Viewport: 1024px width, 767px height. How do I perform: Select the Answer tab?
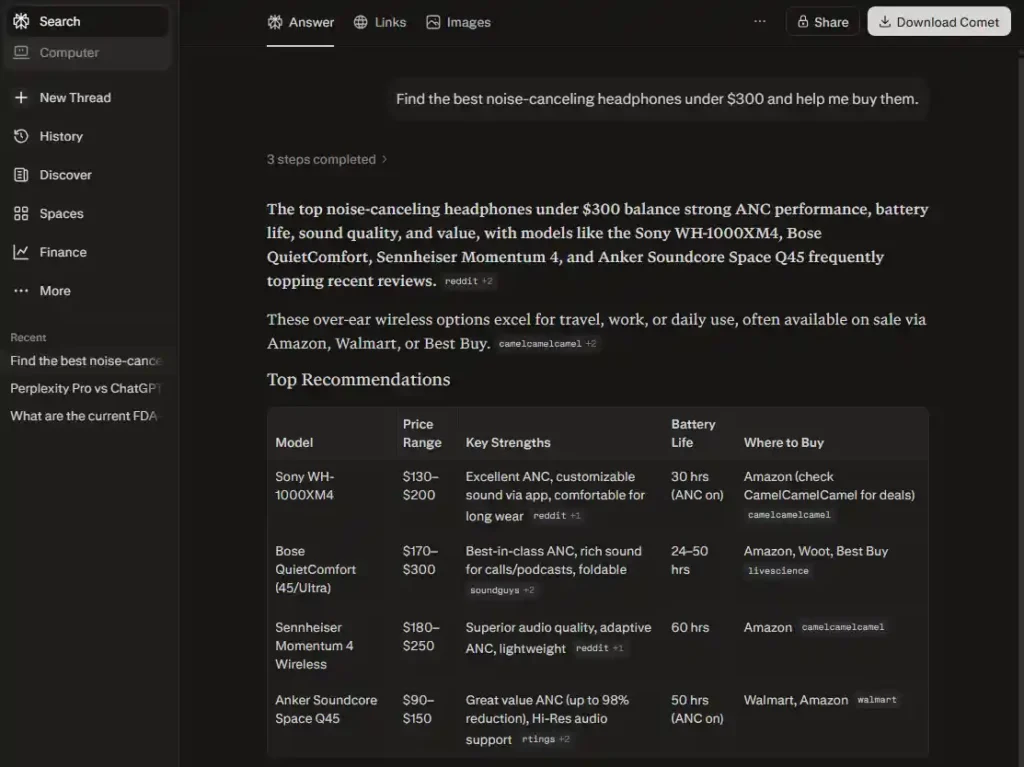pos(301,22)
